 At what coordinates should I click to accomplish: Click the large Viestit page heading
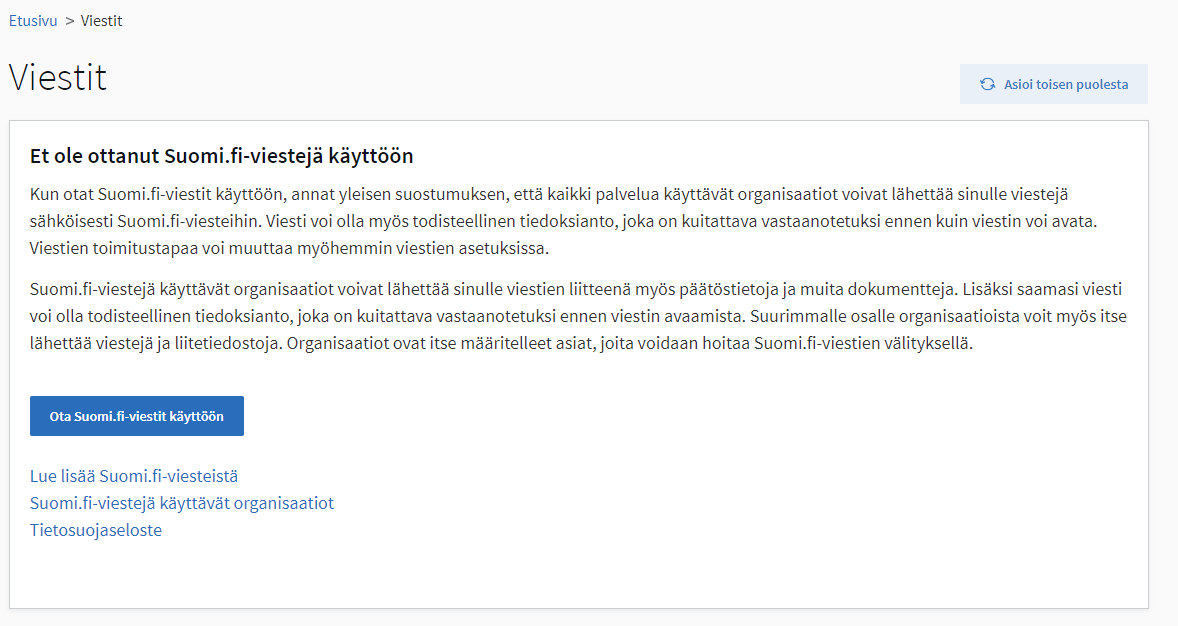click(x=58, y=77)
